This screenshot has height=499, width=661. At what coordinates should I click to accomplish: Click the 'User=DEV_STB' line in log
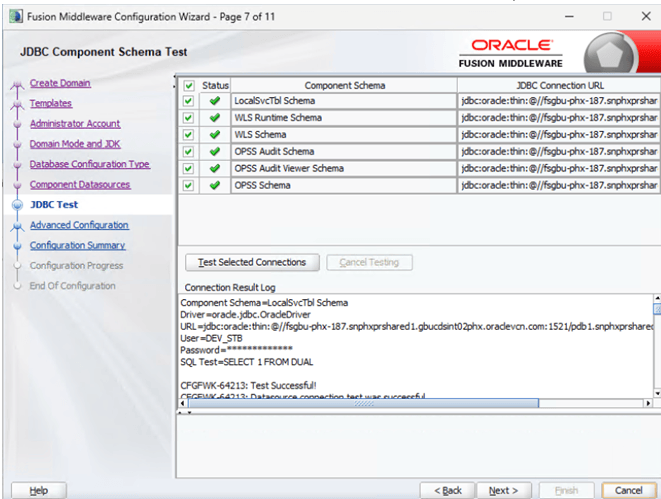coord(212,338)
